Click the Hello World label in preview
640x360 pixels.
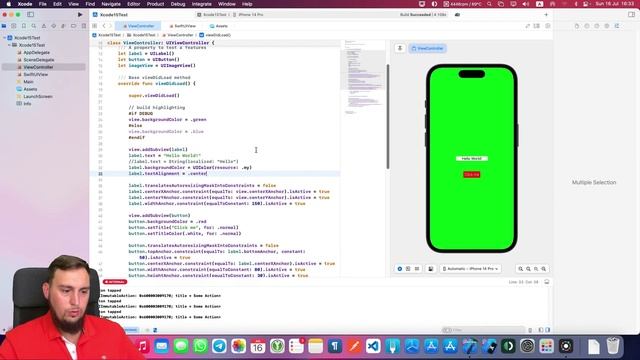[x=472, y=158]
